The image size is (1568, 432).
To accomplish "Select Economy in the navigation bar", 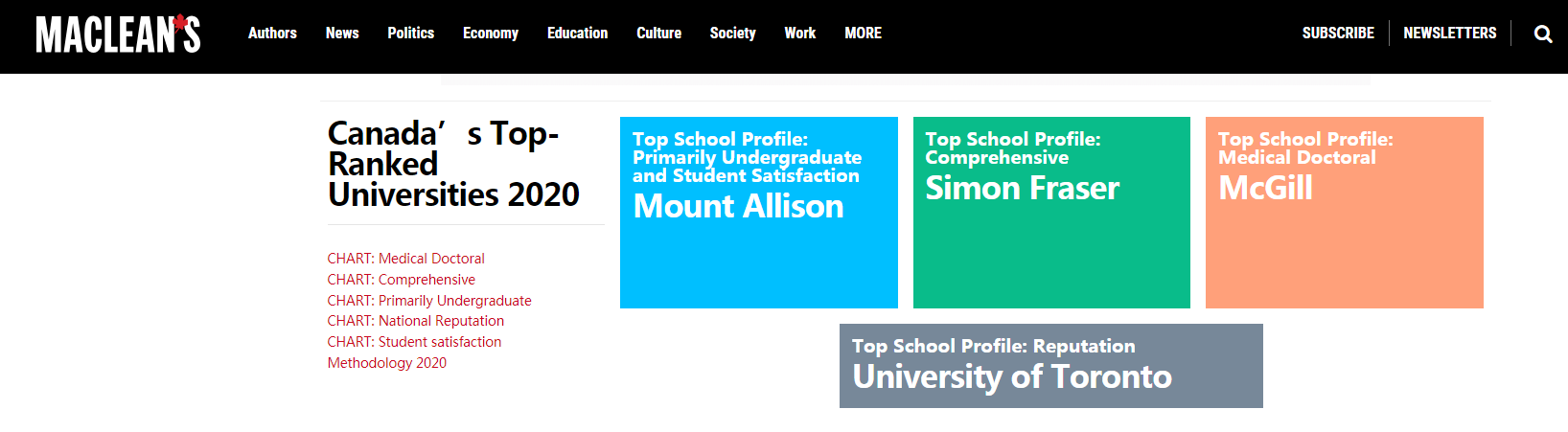I will pyautogui.click(x=491, y=33).
